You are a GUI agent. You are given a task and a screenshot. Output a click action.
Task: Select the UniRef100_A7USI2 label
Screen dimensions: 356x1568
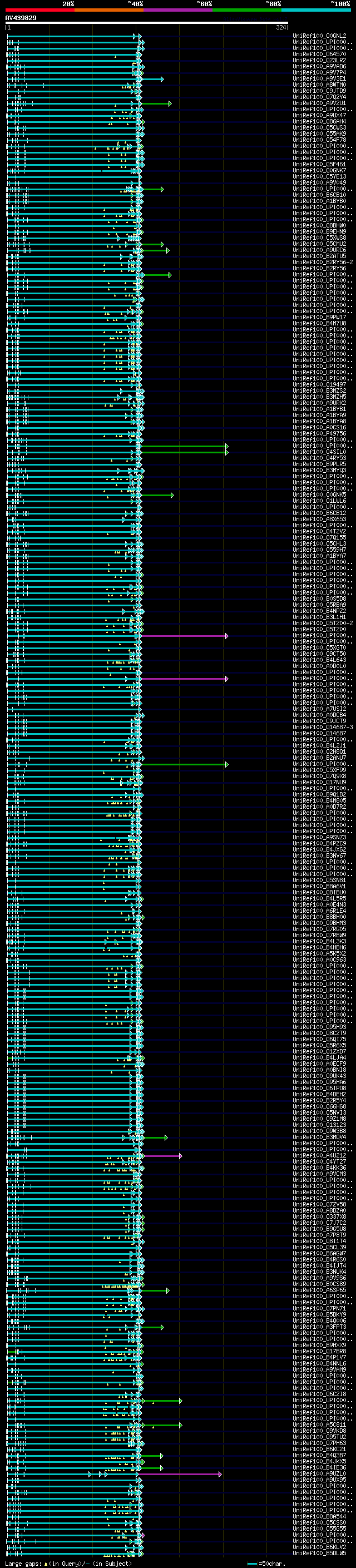click(319, 709)
